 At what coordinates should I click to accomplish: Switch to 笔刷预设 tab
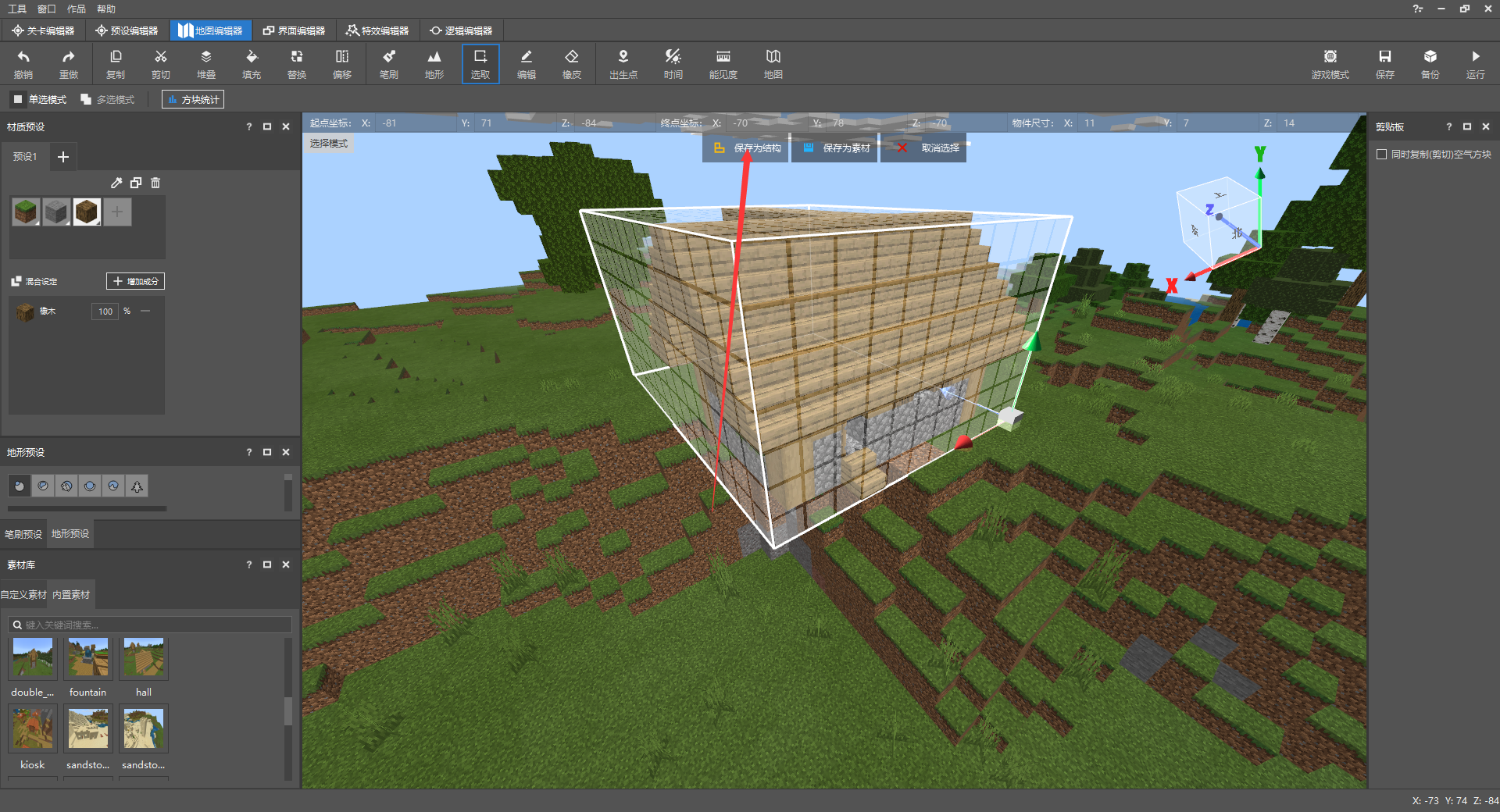(23, 534)
